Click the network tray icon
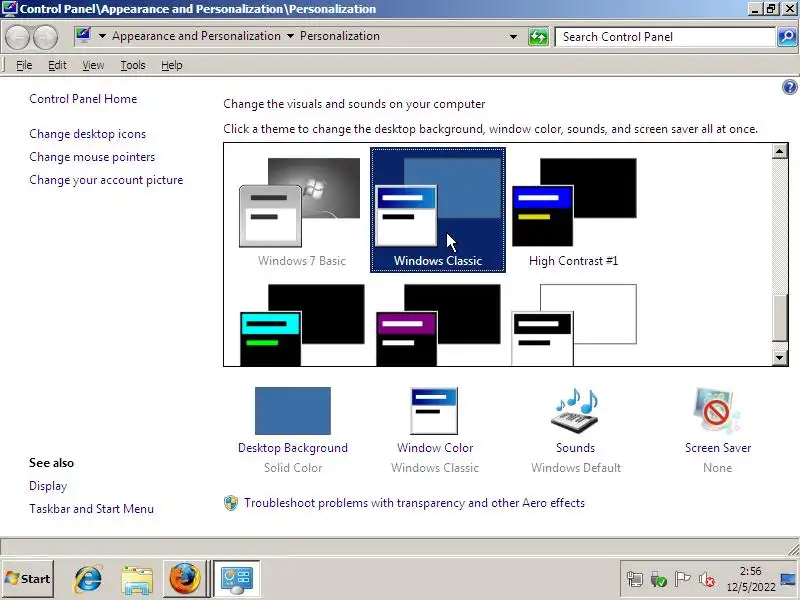The width and height of the screenshot is (800, 600). 635,579
